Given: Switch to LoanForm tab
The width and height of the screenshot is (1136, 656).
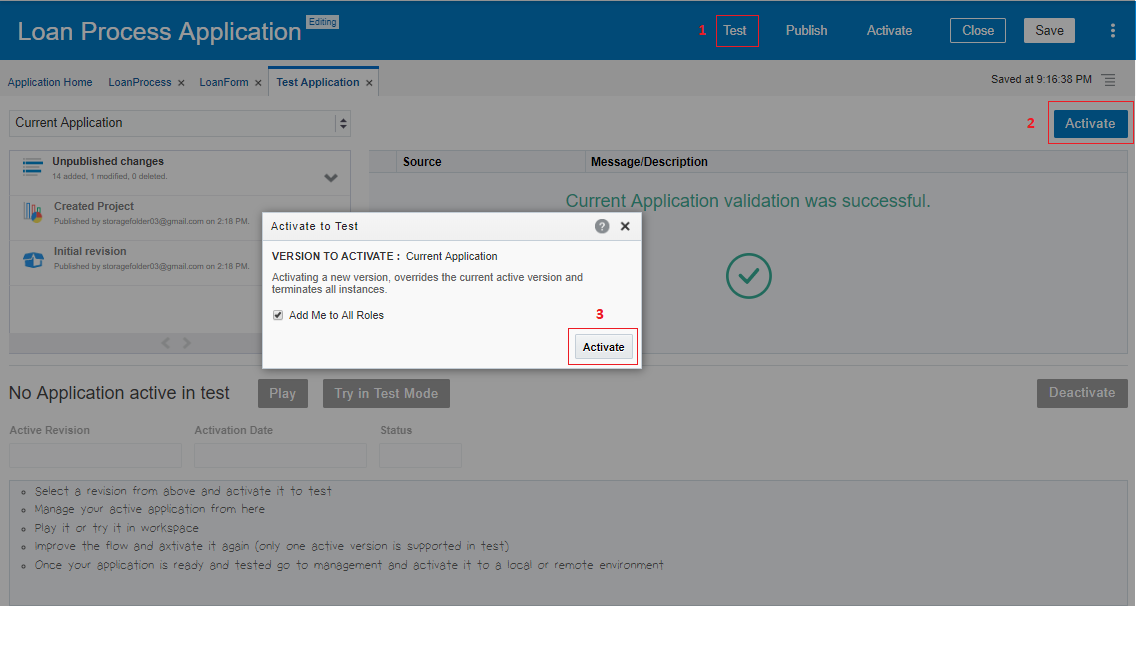Looking at the screenshot, I should point(224,83).
